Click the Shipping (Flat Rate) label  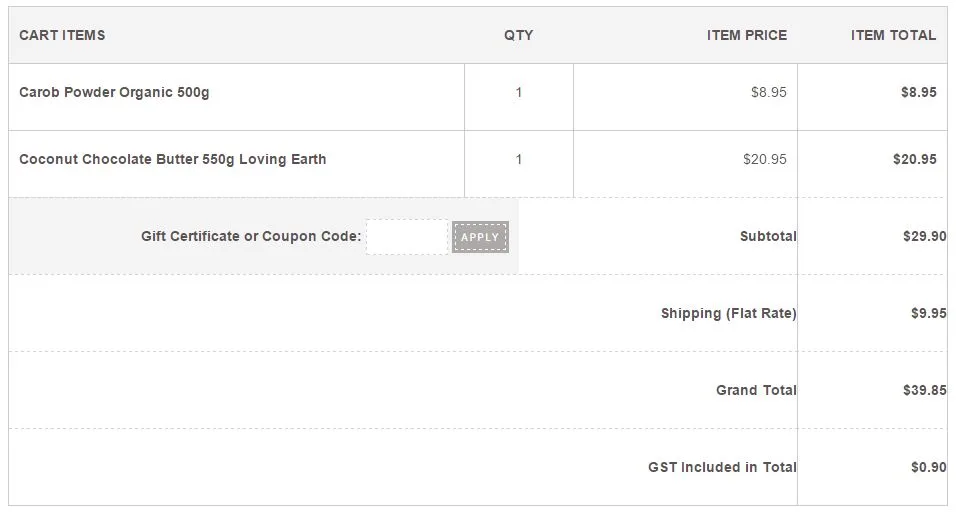(x=728, y=314)
